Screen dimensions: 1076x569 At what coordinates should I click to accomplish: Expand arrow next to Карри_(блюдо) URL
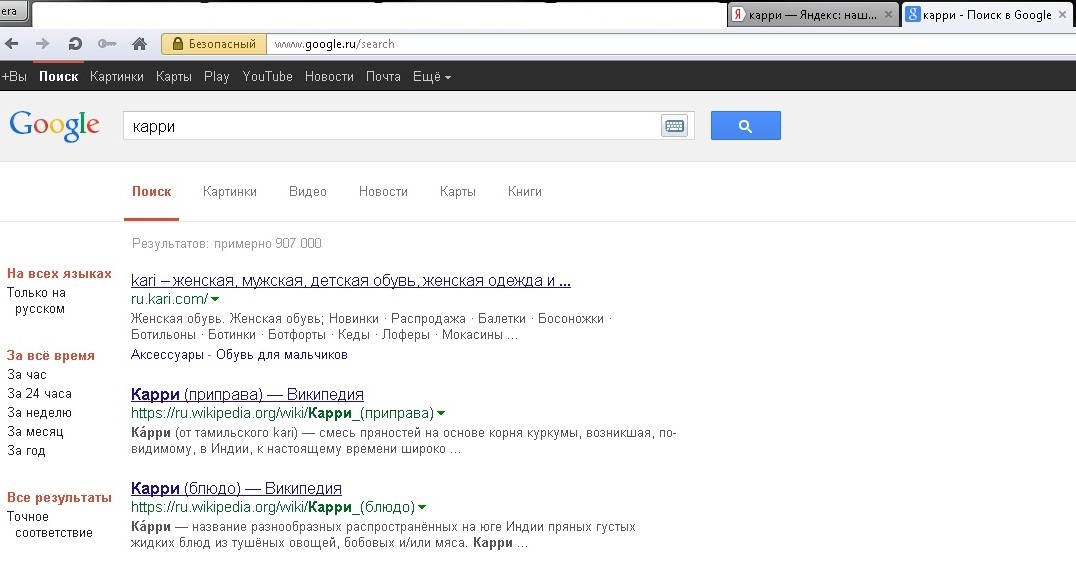pyautogui.click(x=421, y=507)
